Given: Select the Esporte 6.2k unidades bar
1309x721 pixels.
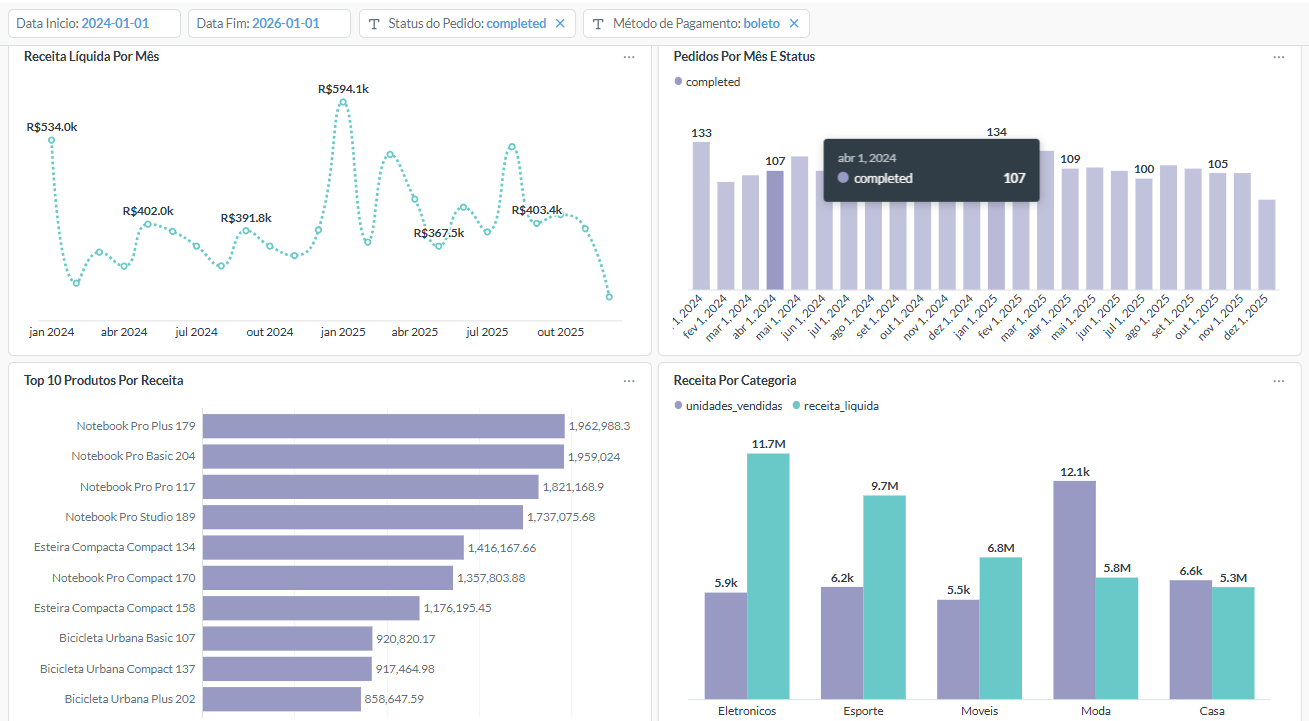Looking at the screenshot, I should [842, 643].
